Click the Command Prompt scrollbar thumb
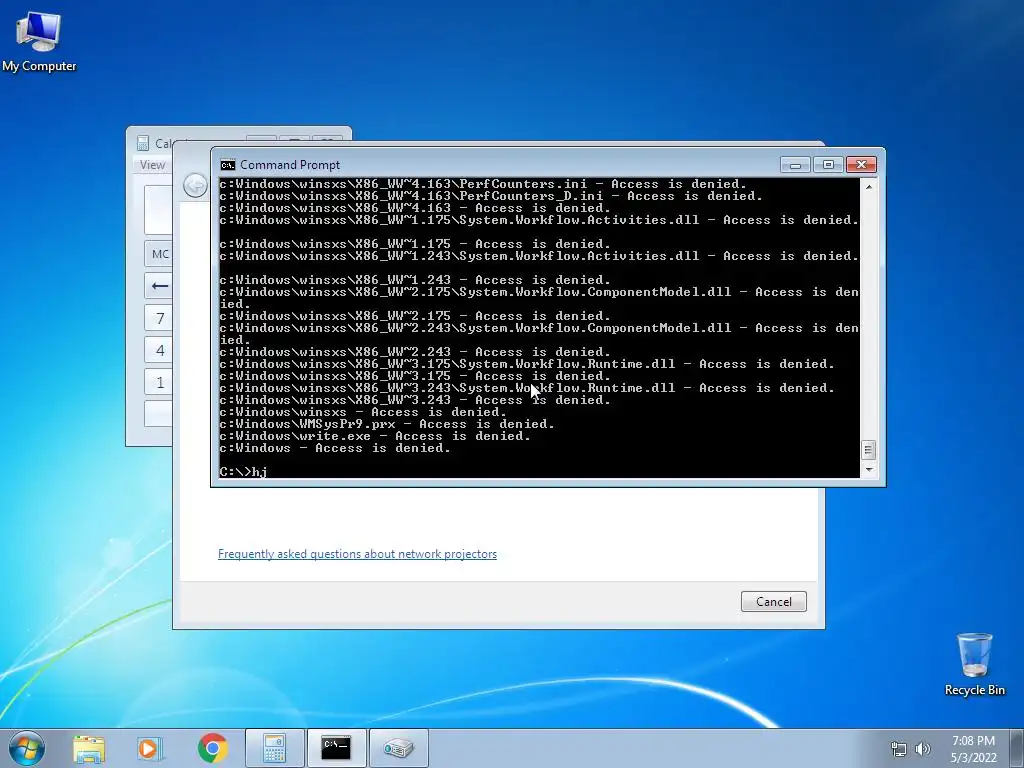 point(869,449)
